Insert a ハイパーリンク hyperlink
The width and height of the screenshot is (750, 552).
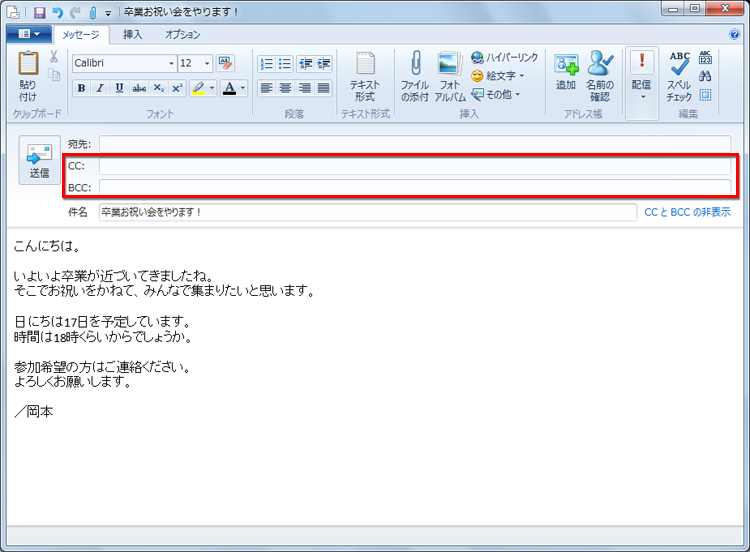point(505,57)
